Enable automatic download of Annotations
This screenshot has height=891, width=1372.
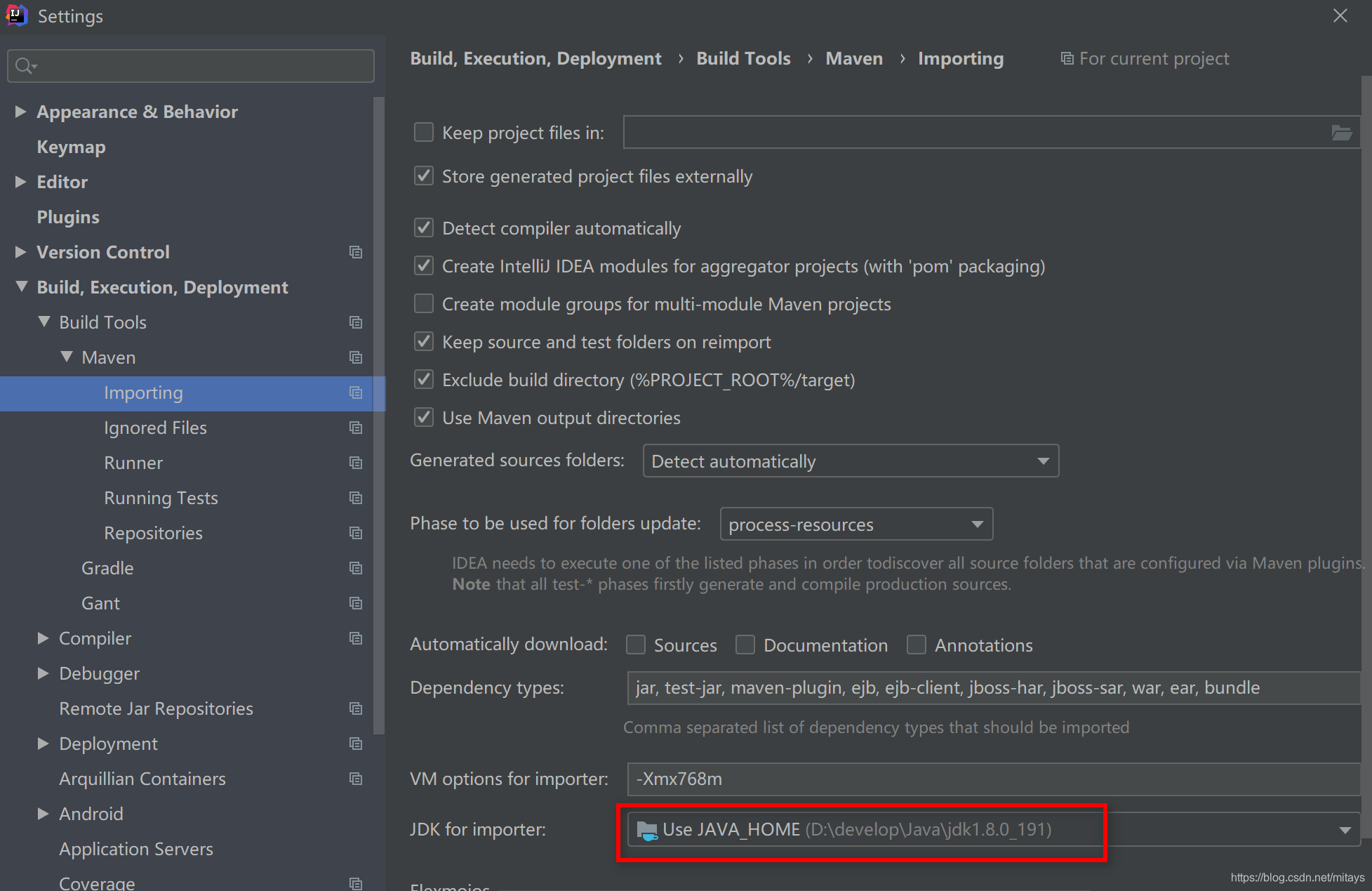point(917,645)
